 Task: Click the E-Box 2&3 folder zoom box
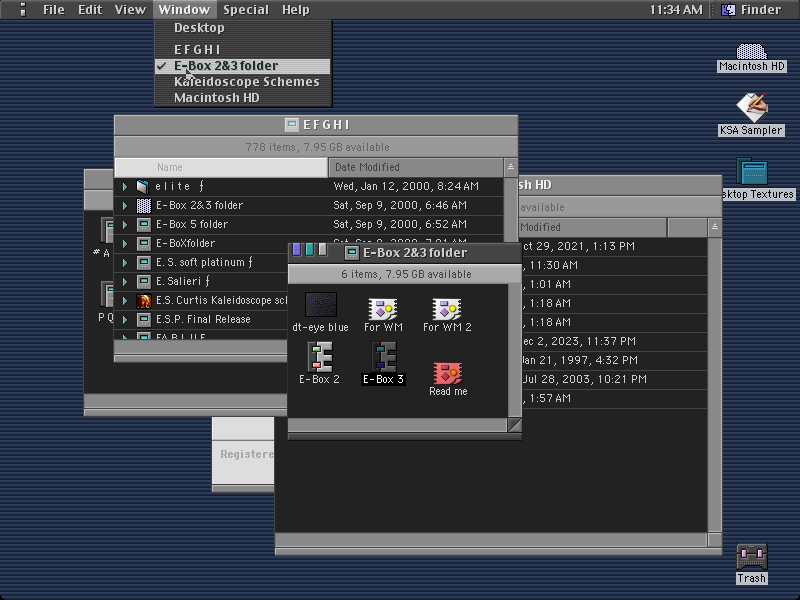tap(309, 249)
